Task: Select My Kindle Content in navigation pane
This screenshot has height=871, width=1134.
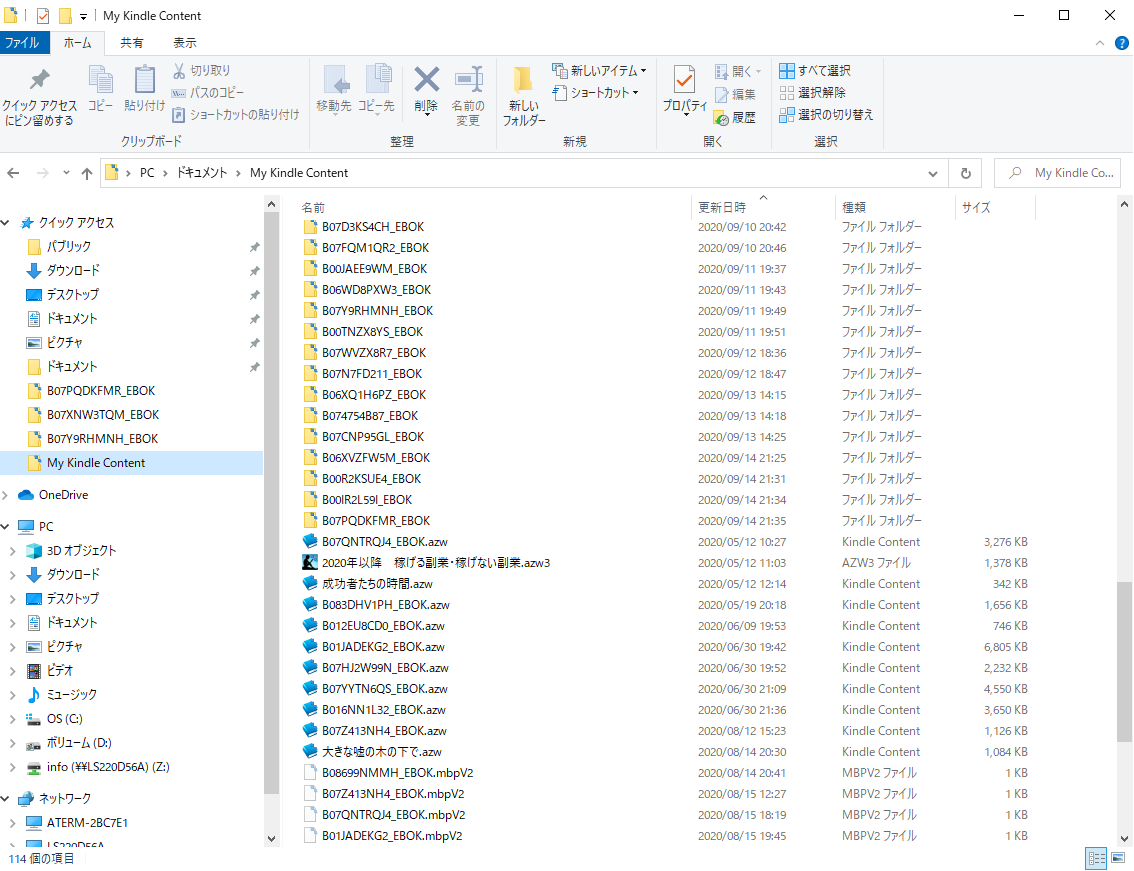Action: click(132, 463)
